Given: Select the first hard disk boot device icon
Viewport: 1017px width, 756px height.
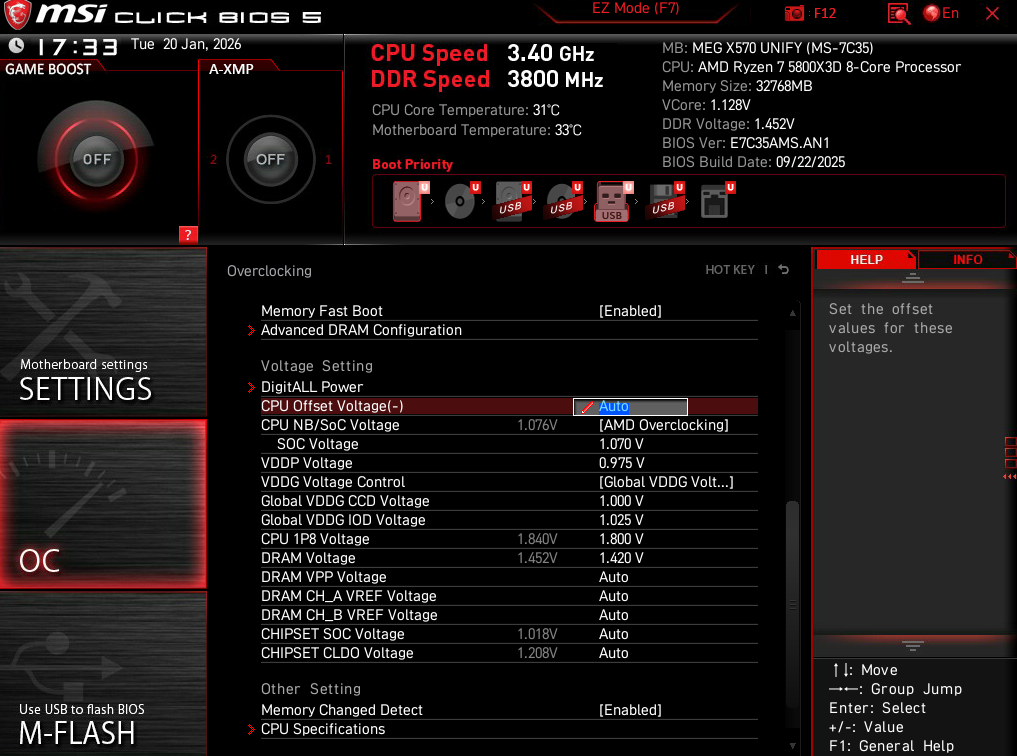Looking at the screenshot, I should tap(409, 201).
